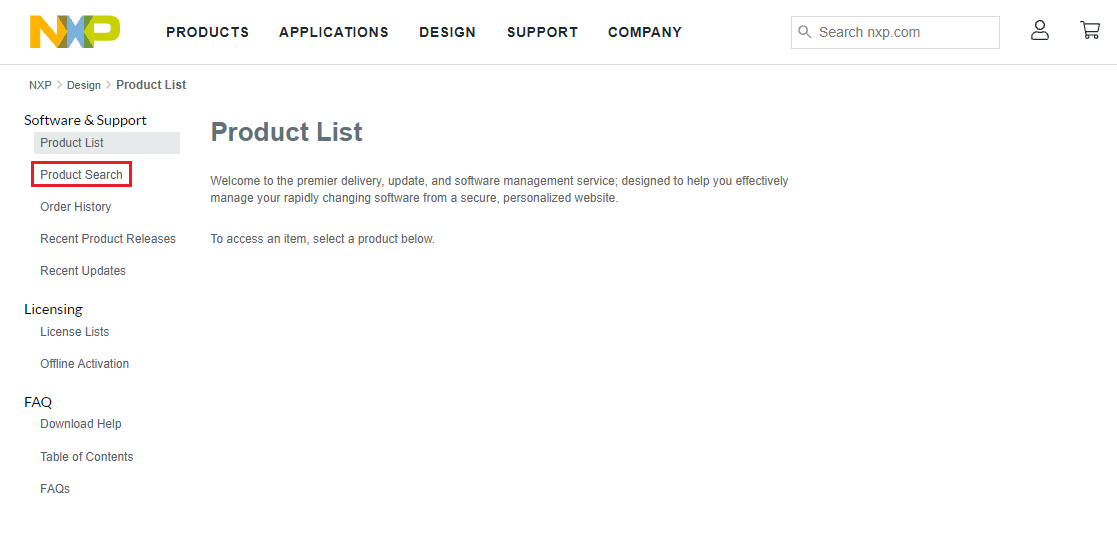Expand the COMPANY menu

pos(644,32)
